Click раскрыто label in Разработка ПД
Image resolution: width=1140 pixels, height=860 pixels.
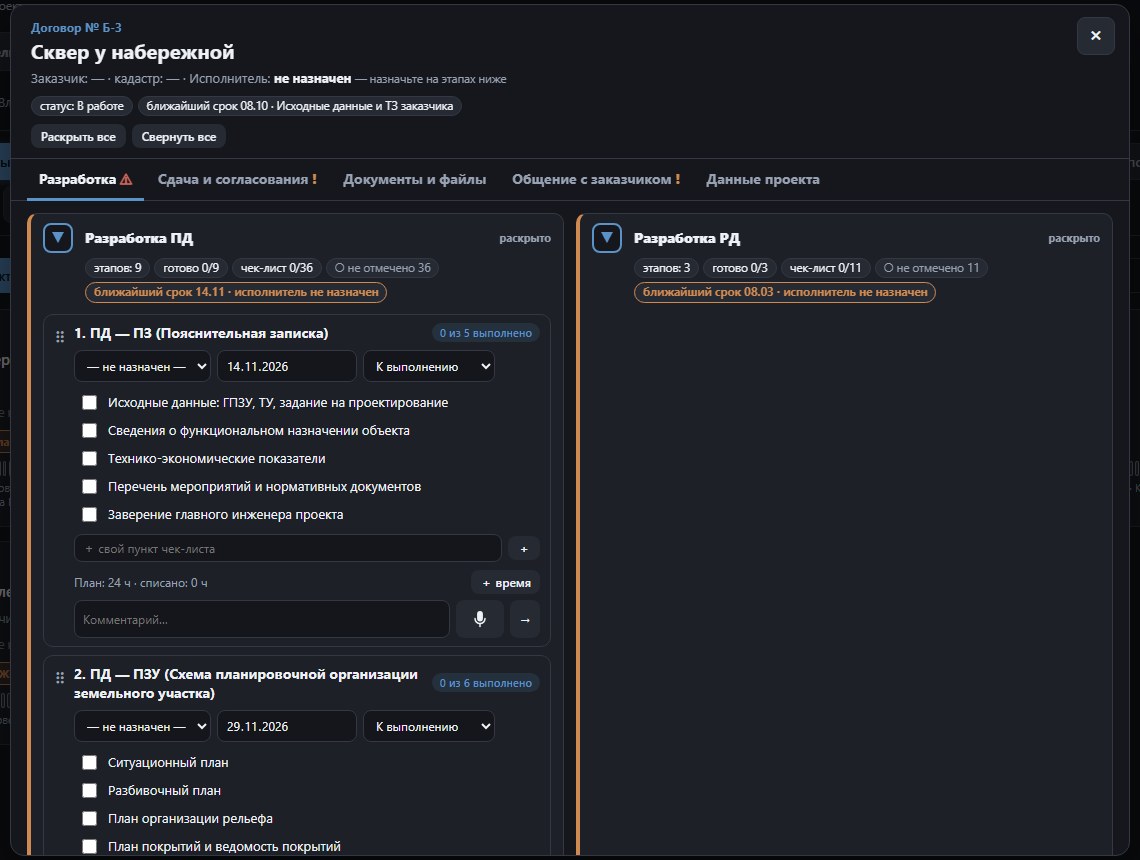525,238
